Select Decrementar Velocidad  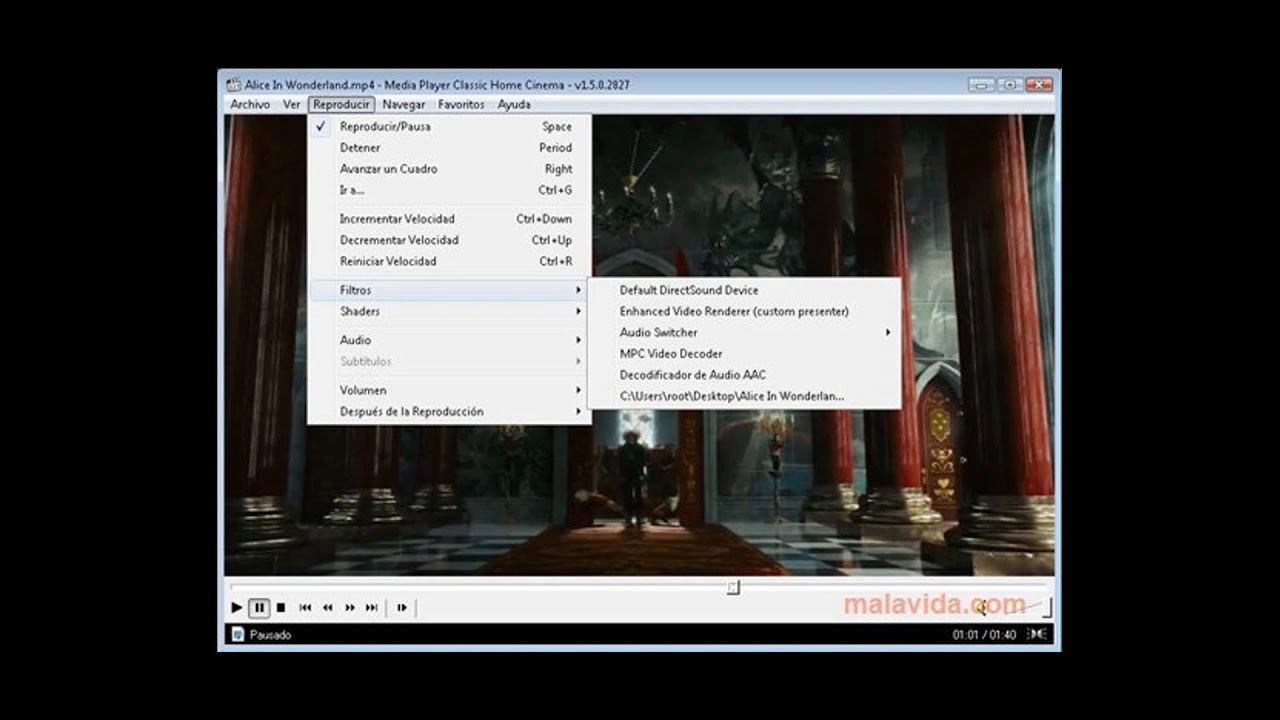pos(449,240)
